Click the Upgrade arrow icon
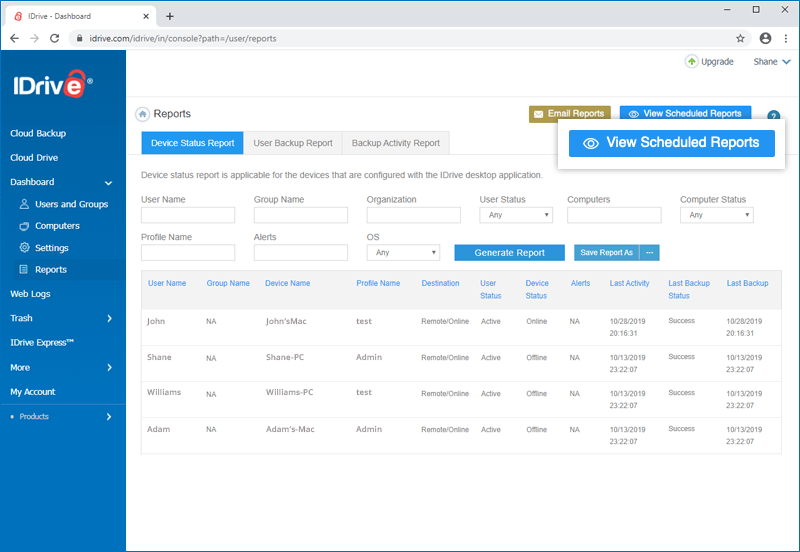 tap(691, 62)
